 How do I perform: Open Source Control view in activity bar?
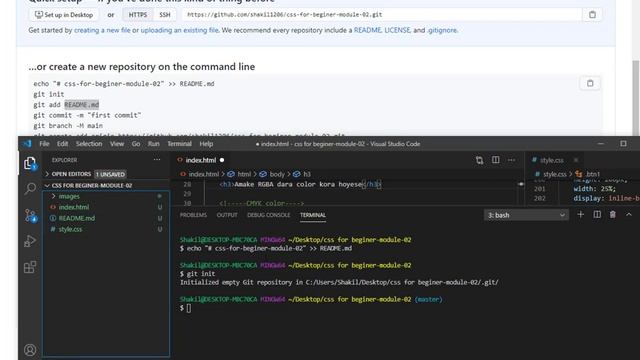pos(31,216)
